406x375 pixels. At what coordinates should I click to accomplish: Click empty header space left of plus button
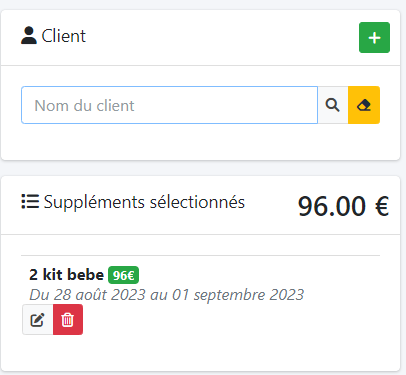[x=222, y=37]
